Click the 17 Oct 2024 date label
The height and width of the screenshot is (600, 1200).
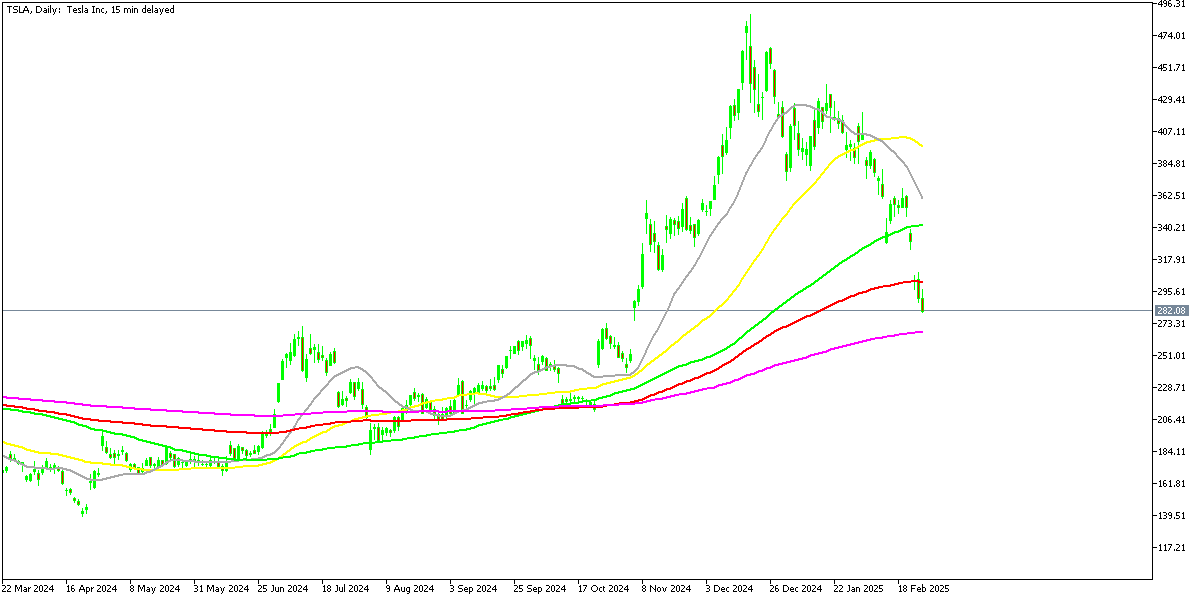pyautogui.click(x=602, y=589)
